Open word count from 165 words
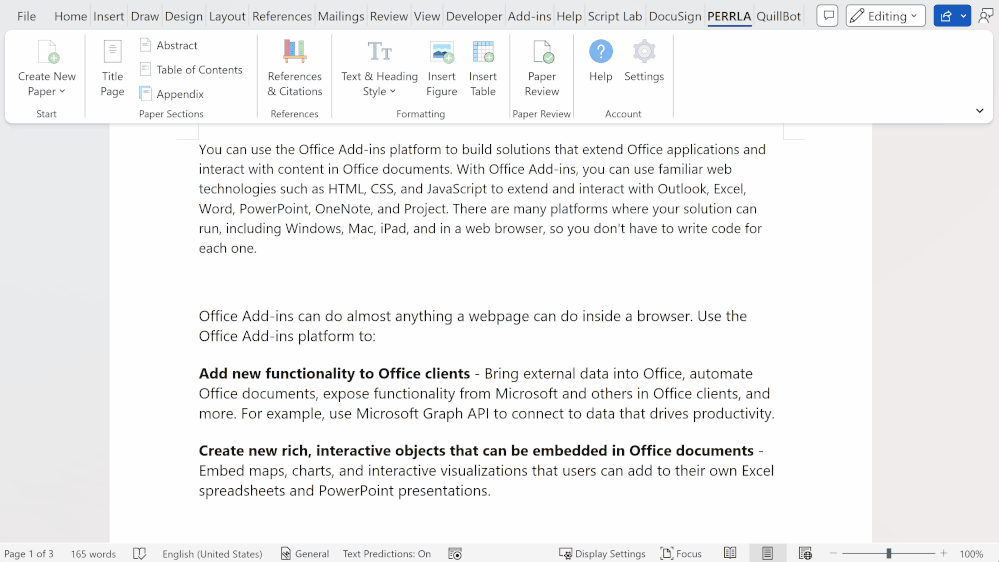 click(x=93, y=554)
